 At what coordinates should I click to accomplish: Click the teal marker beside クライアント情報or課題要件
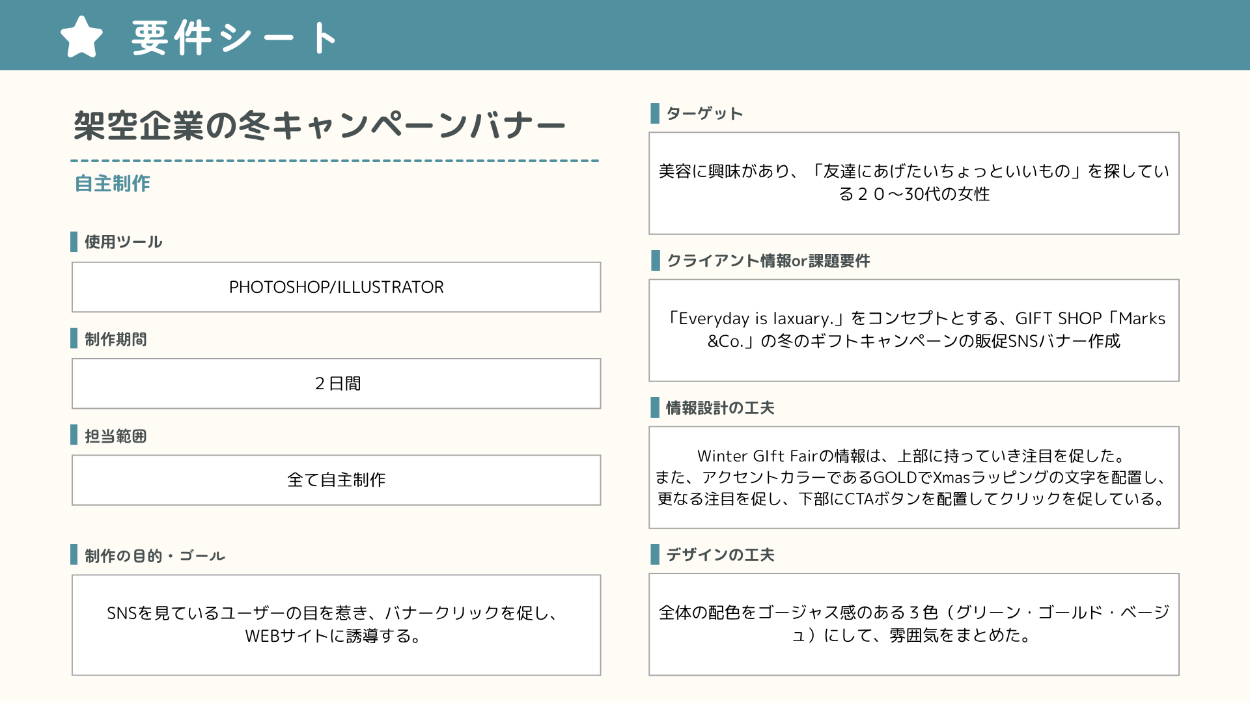pos(655,261)
